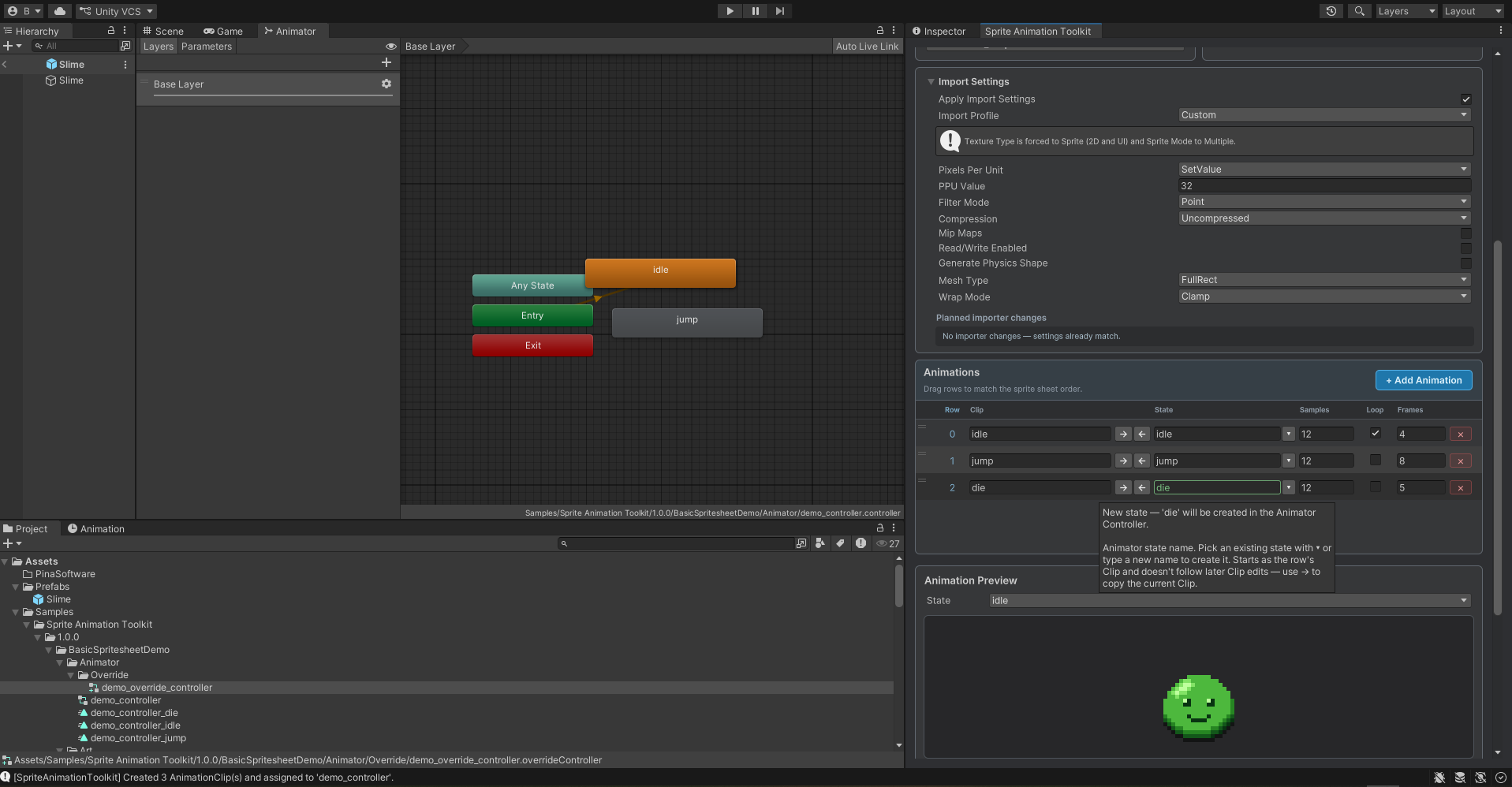The width and height of the screenshot is (1512, 787).
Task: Open the Import Profile dropdown
Action: click(1324, 115)
